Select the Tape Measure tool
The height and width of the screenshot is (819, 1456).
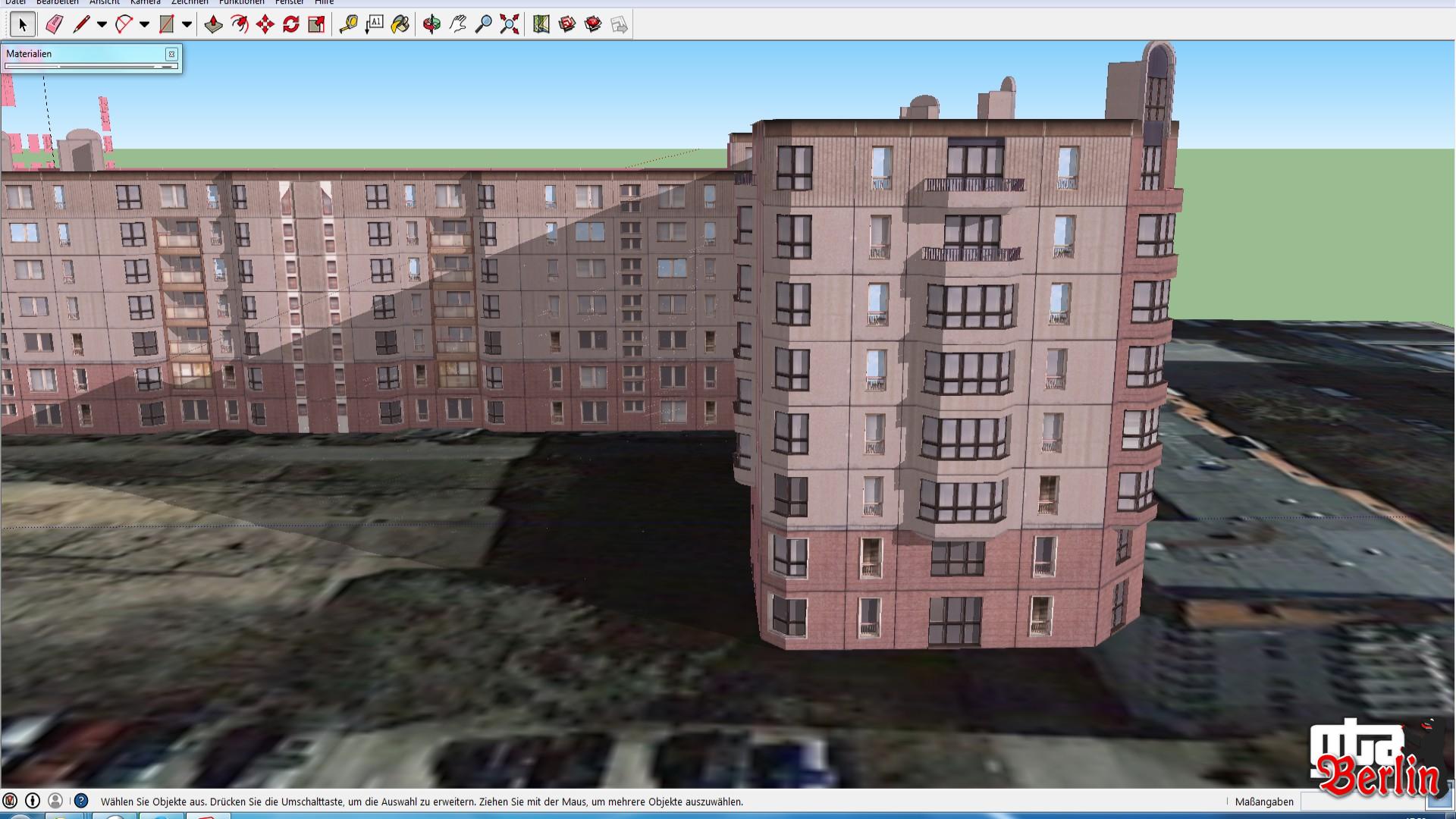click(348, 25)
